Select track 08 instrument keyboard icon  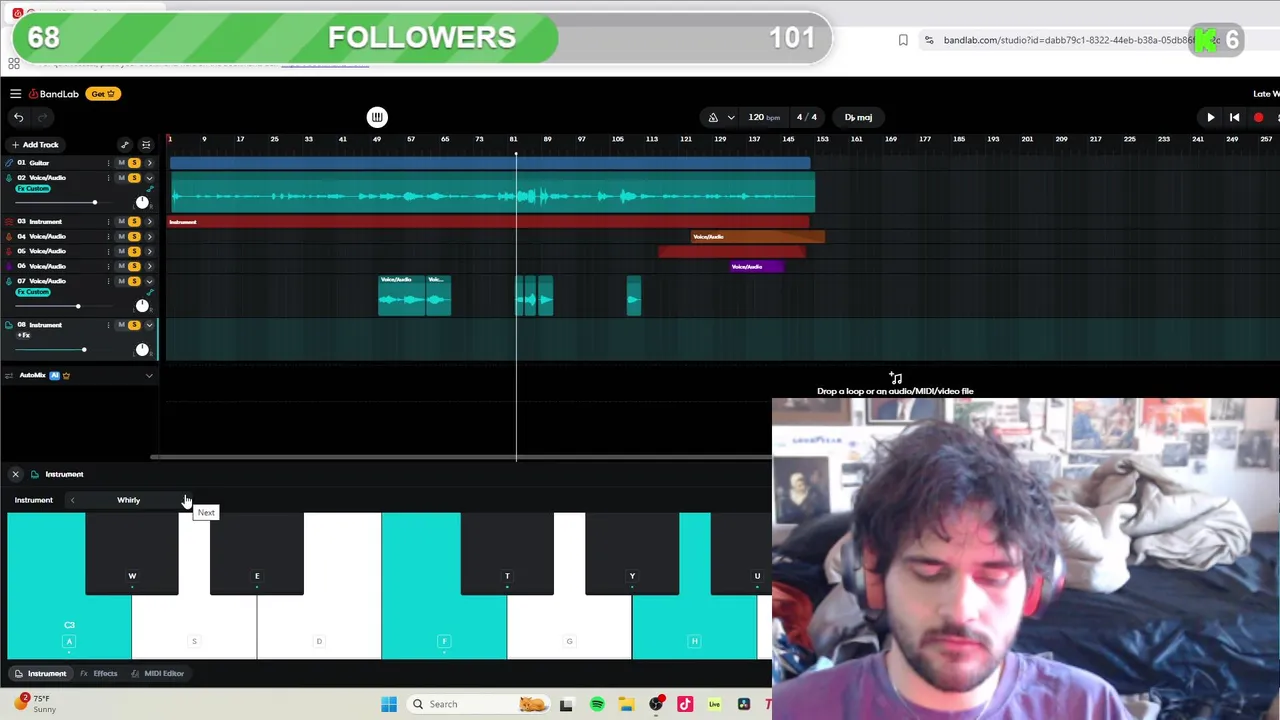tap(9, 325)
